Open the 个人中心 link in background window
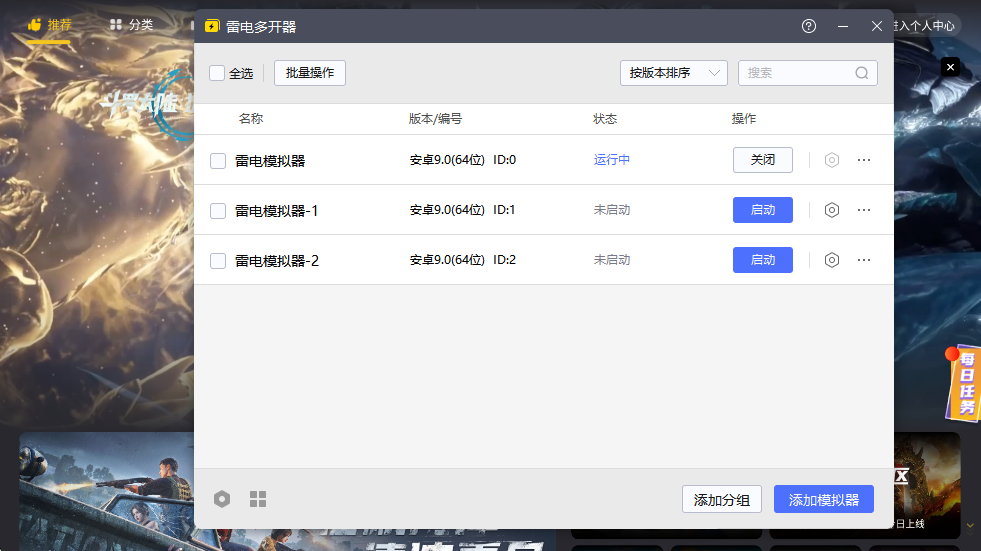The height and width of the screenshot is (551, 981). pyautogui.click(x=926, y=26)
